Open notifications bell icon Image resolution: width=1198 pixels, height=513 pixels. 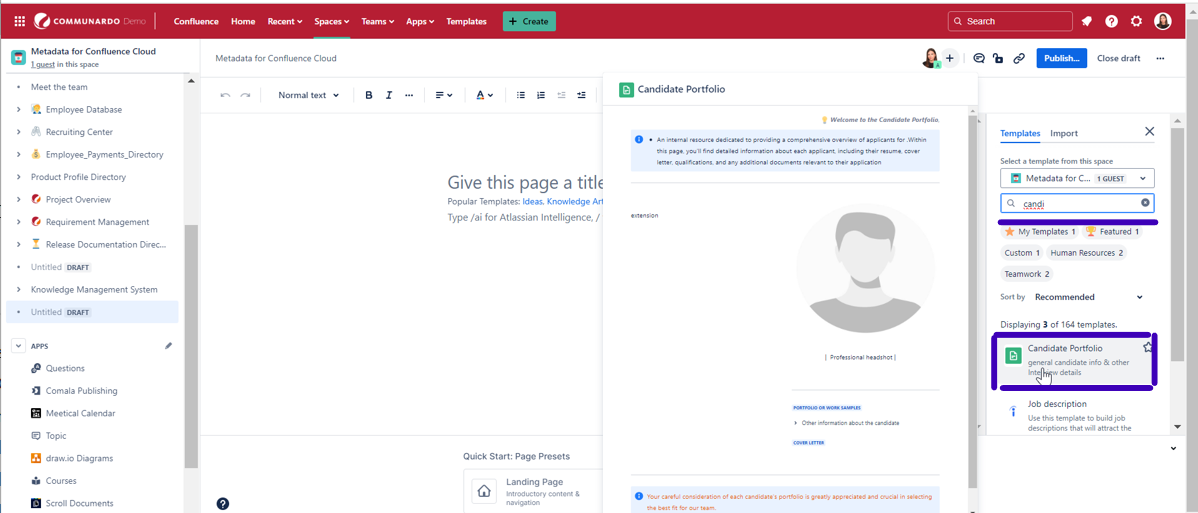pyautogui.click(x=1087, y=21)
